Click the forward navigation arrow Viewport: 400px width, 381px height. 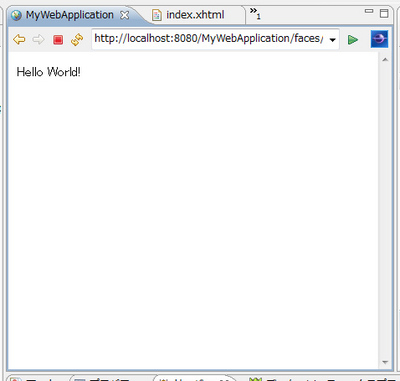click(38, 39)
